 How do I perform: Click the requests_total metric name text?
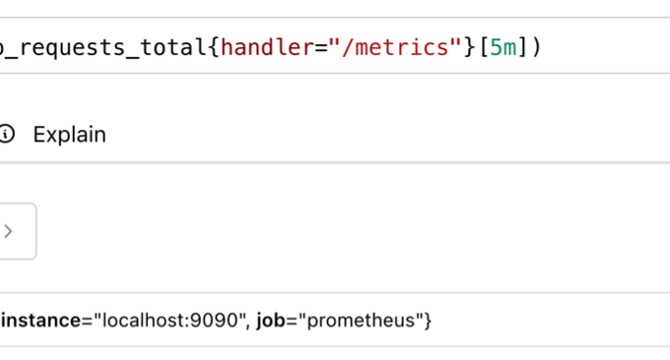tap(103, 48)
